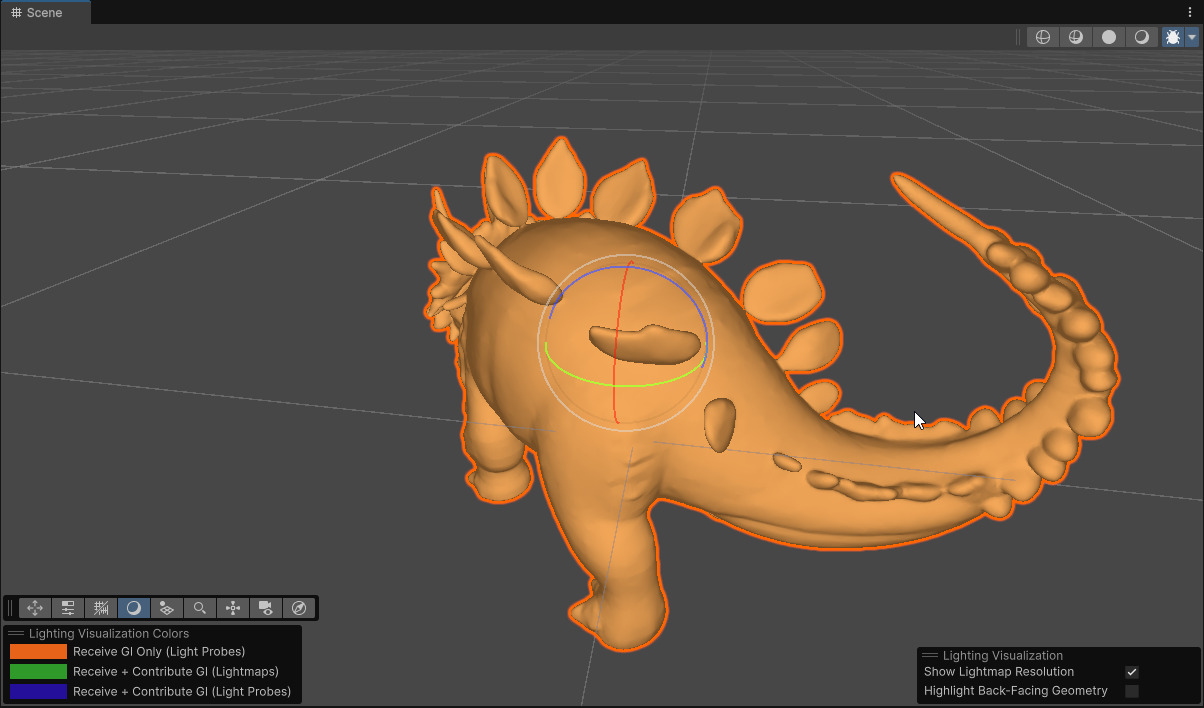Switch to Shaded Wireframe draw mode
The image size is (1204, 708).
tap(1076, 37)
